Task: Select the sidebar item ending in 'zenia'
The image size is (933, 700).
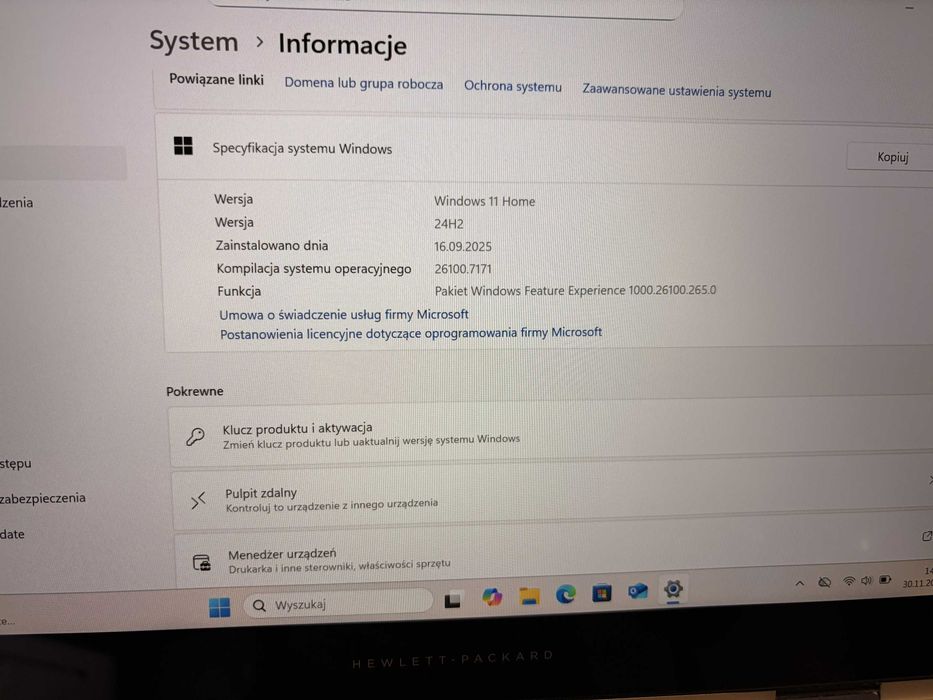Action: coord(17,202)
